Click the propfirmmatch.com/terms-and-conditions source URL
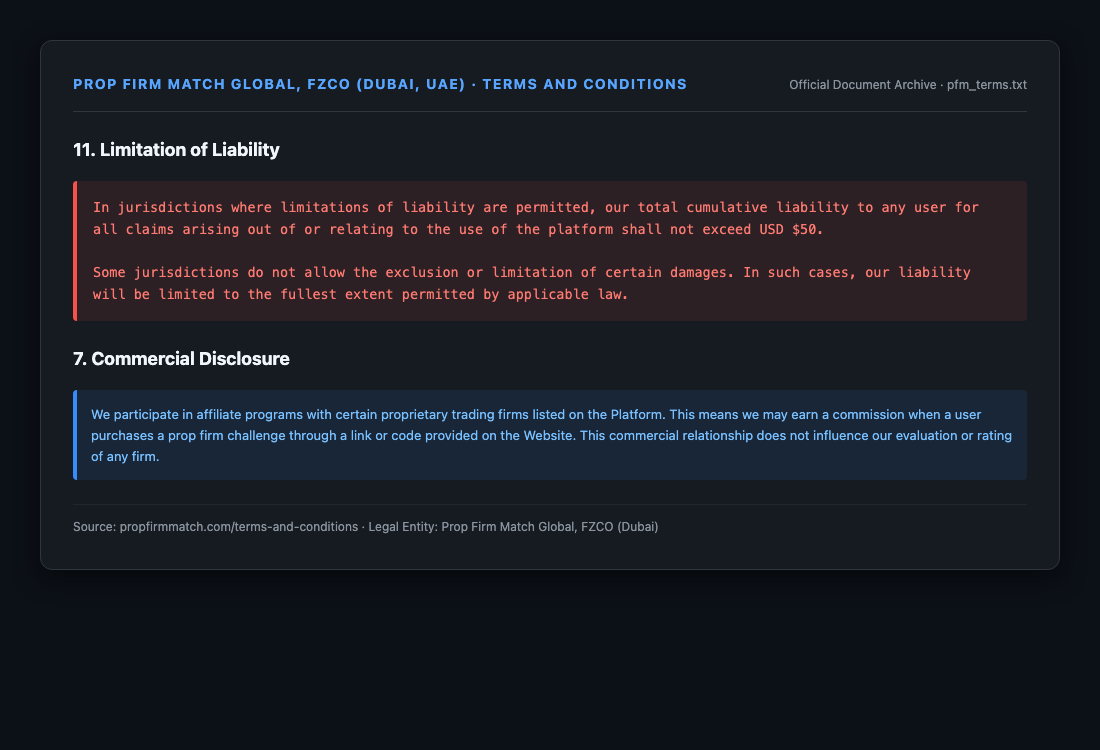The width and height of the screenshot is (1100, 750). 239,527
